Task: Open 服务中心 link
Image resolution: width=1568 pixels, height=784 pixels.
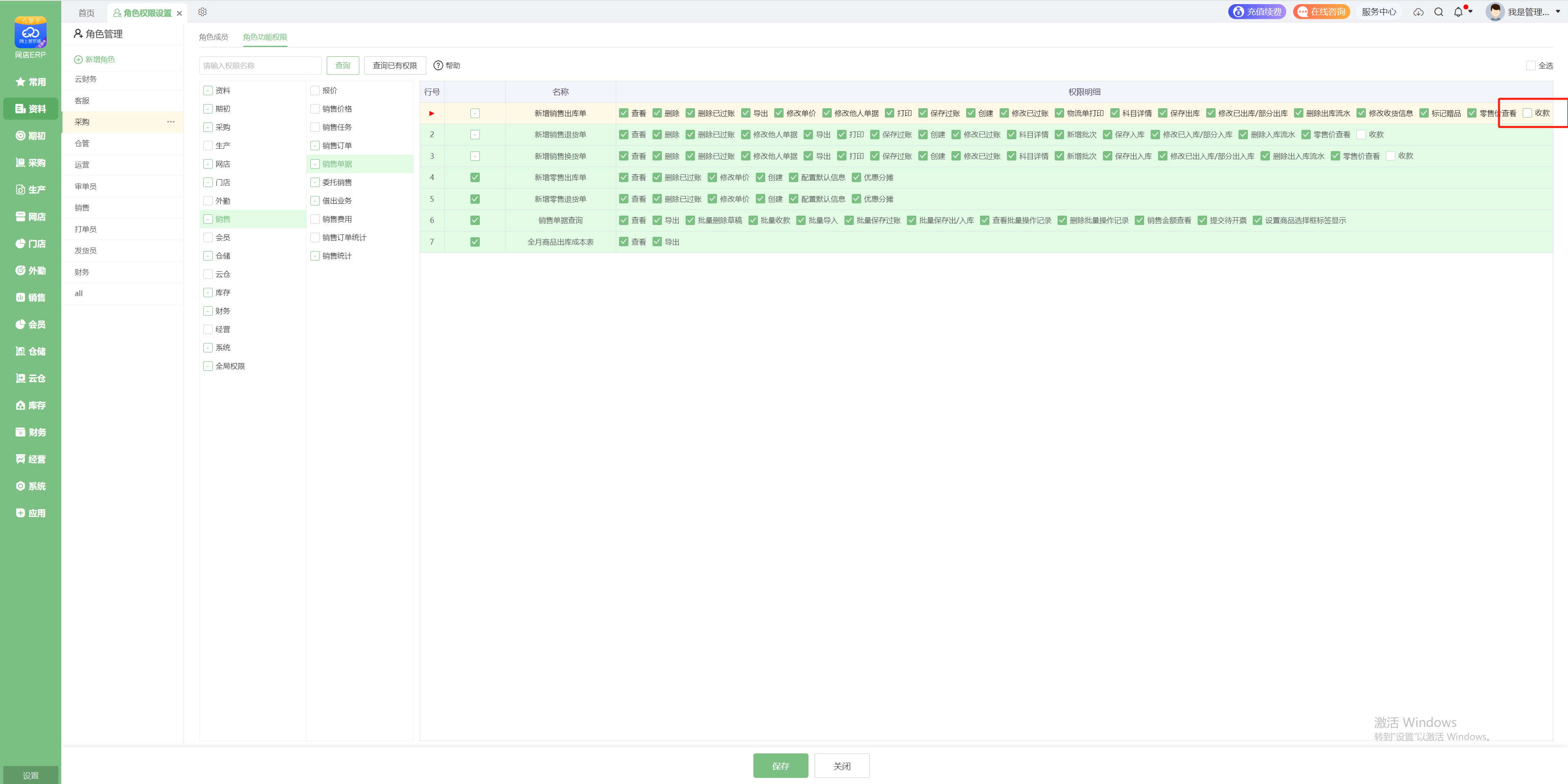Action: [x=1379, y=11]
